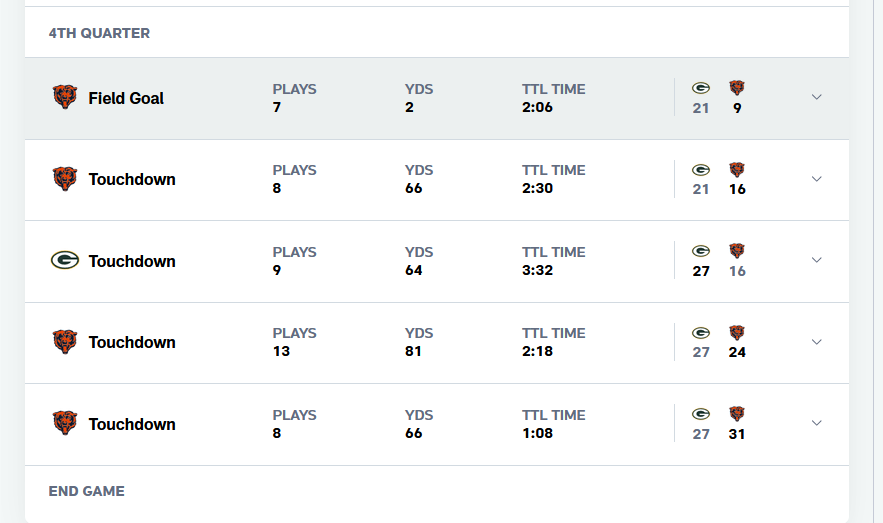This screenshot has height=523, width=883.
Task: Expand the 13-play touchdown drive chevron
Action: pos(817,342)
